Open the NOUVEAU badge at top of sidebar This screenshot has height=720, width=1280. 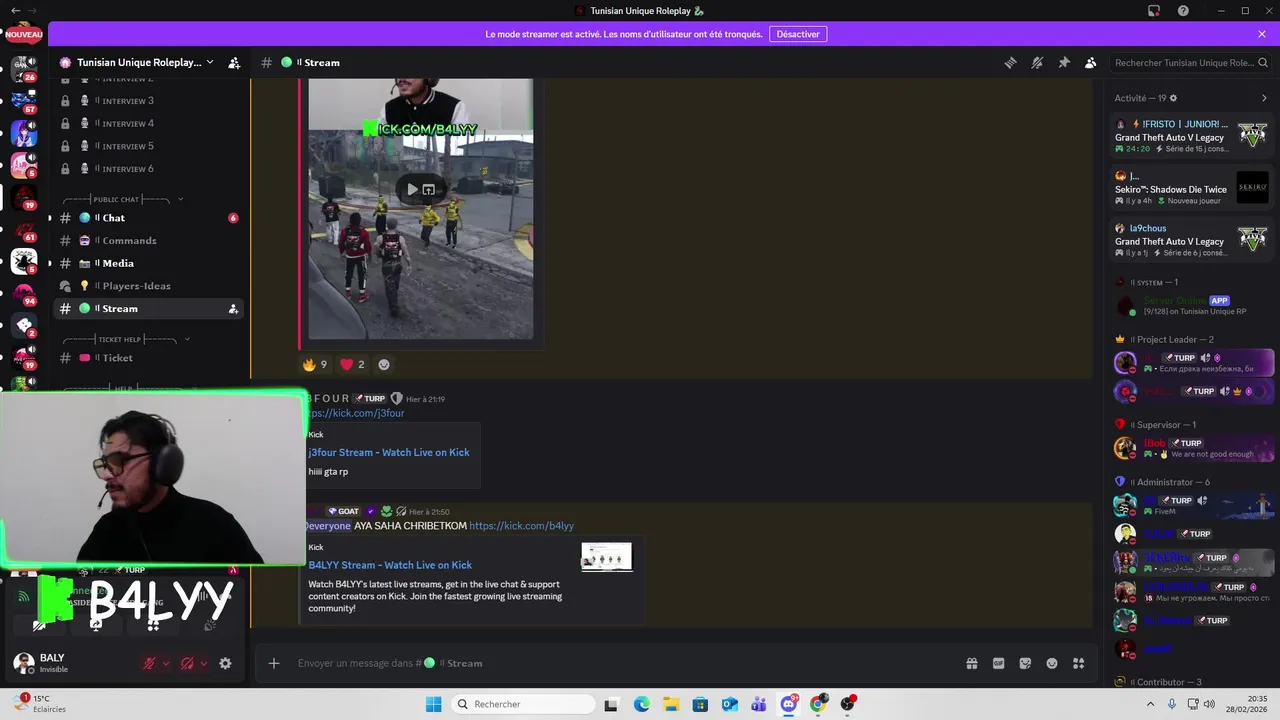click(24, 34)
